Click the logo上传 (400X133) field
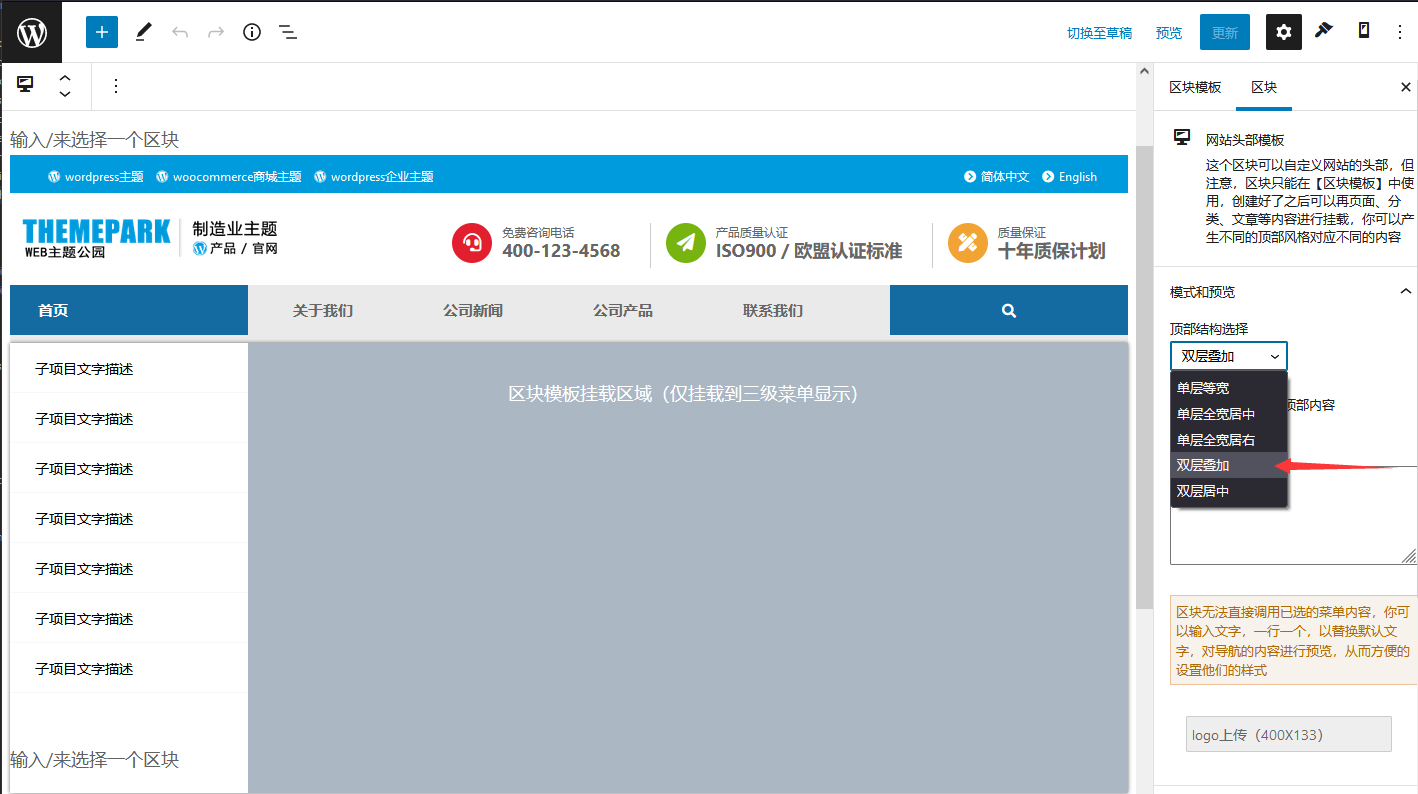This screenshot has height=794, width=1418. click(1288, 733)
